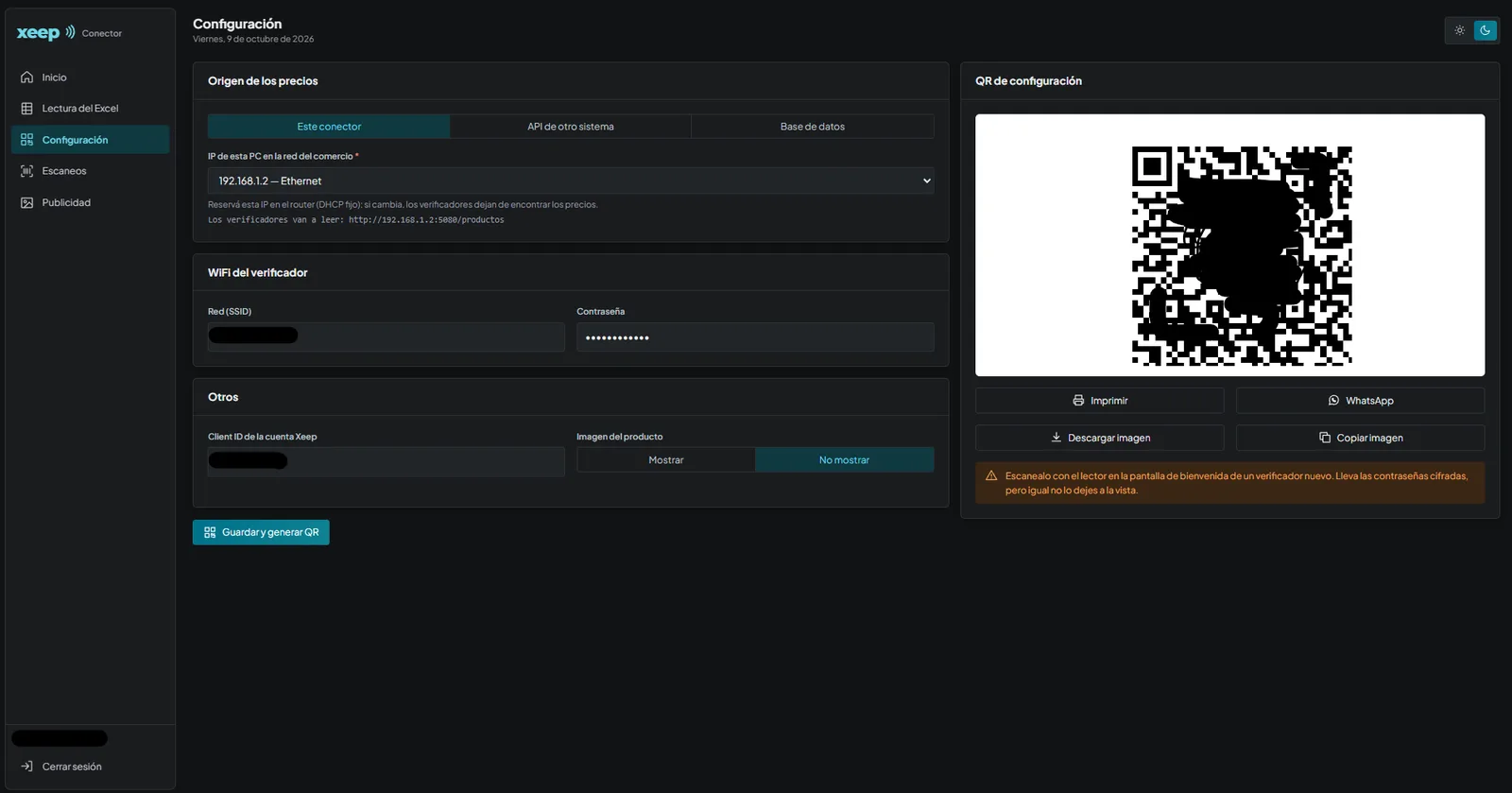Click the Red (SSID) input field

pos(386,337)
